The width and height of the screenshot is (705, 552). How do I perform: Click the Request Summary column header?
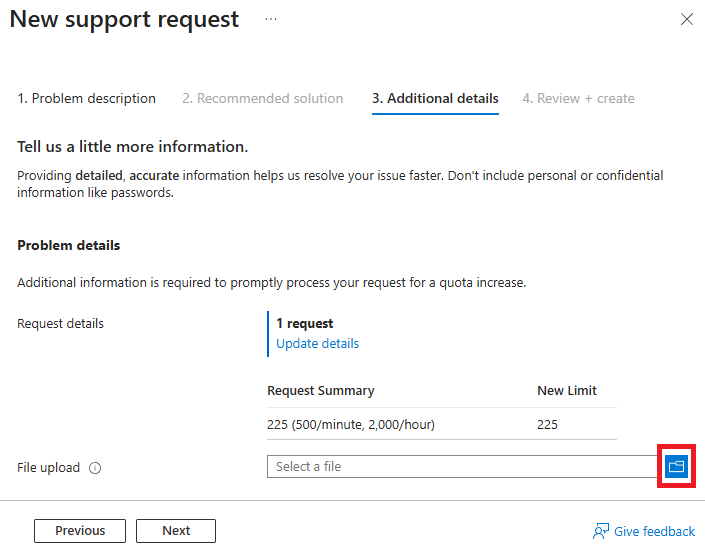321,391
